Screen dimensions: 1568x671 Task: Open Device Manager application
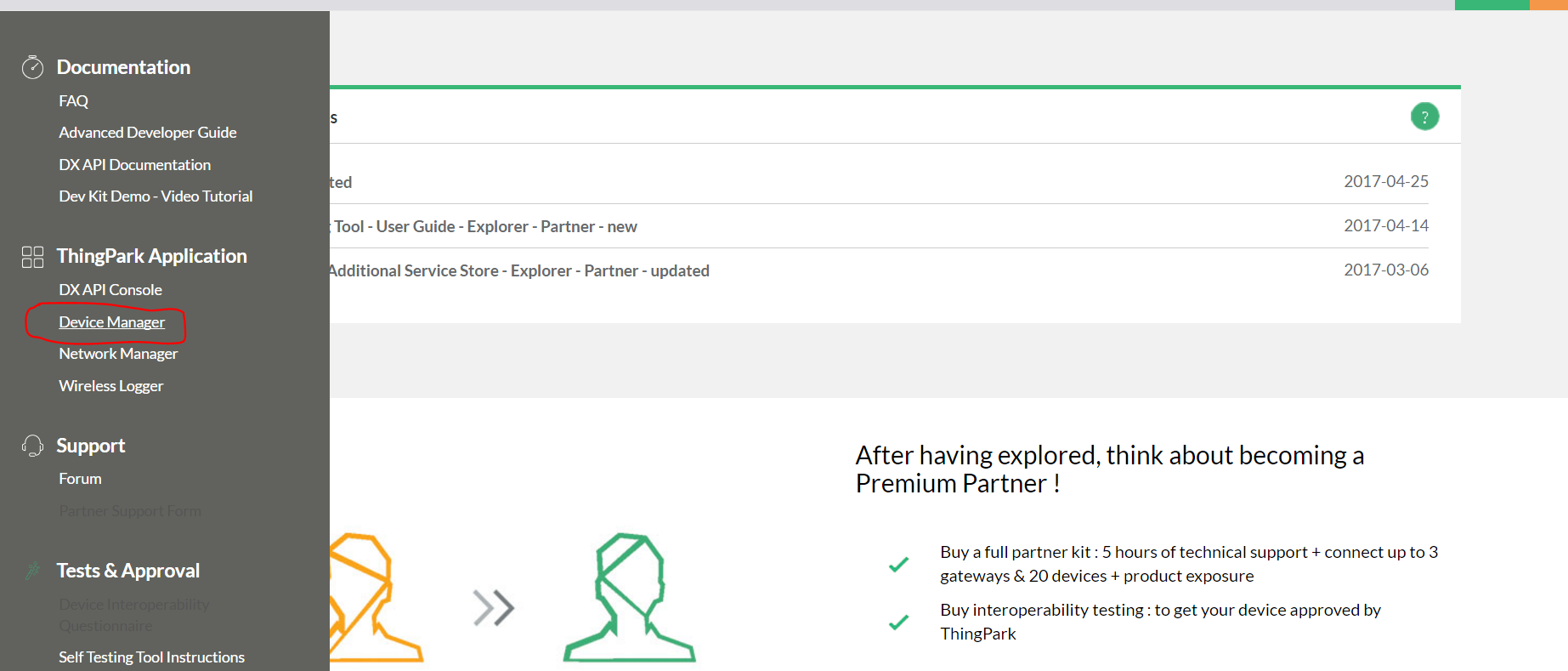click(x=111, y=322)
